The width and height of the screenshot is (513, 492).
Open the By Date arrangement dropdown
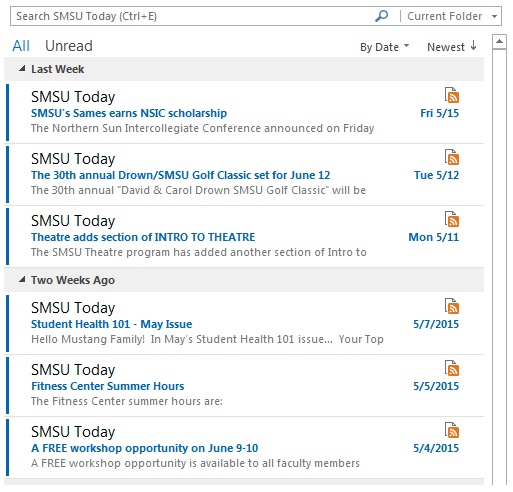(384, 47)
